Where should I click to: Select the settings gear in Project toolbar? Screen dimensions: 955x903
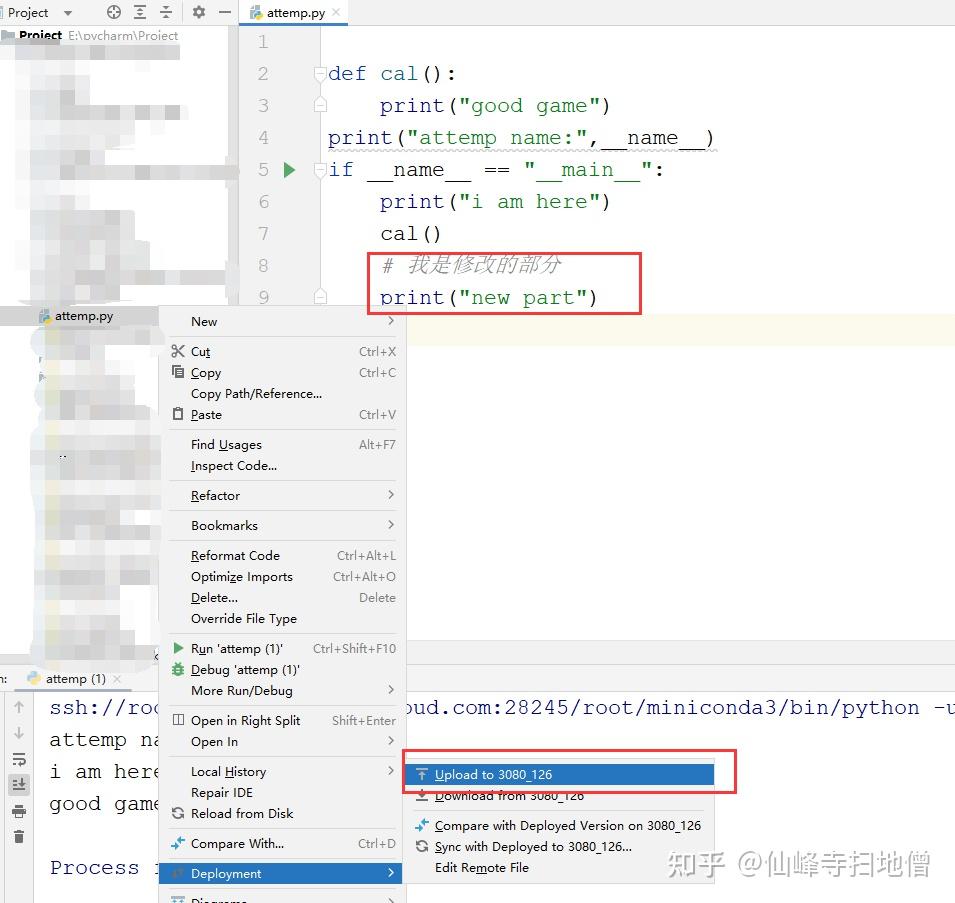point(198,12)
